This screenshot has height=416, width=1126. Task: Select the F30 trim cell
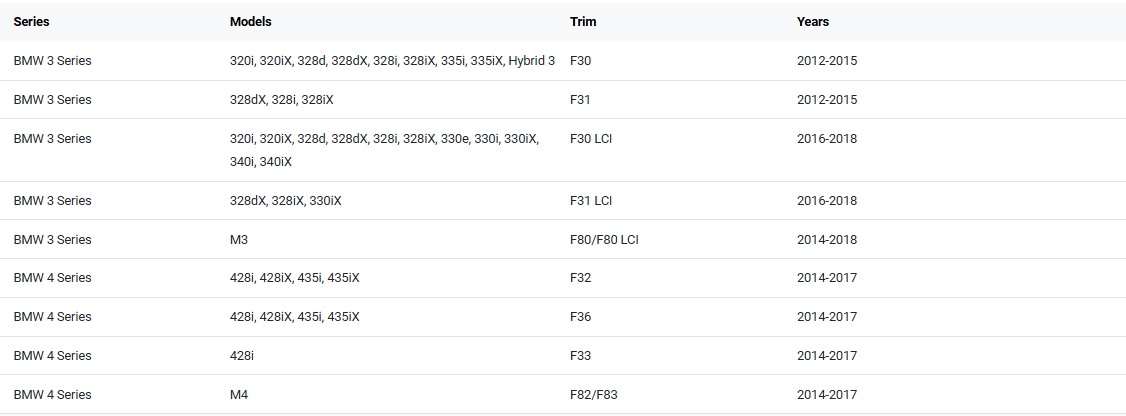click(580, 61)
